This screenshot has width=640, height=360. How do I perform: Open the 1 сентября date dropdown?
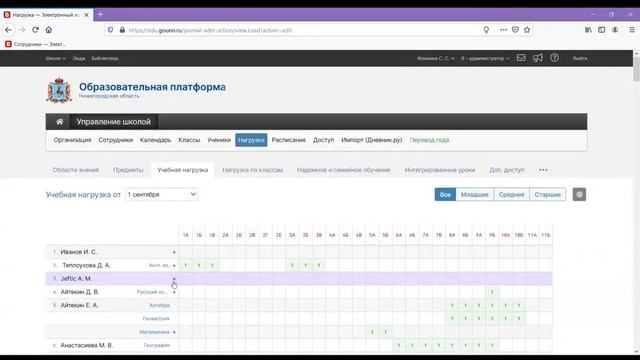pyautogui.click(x=162, y=194)
